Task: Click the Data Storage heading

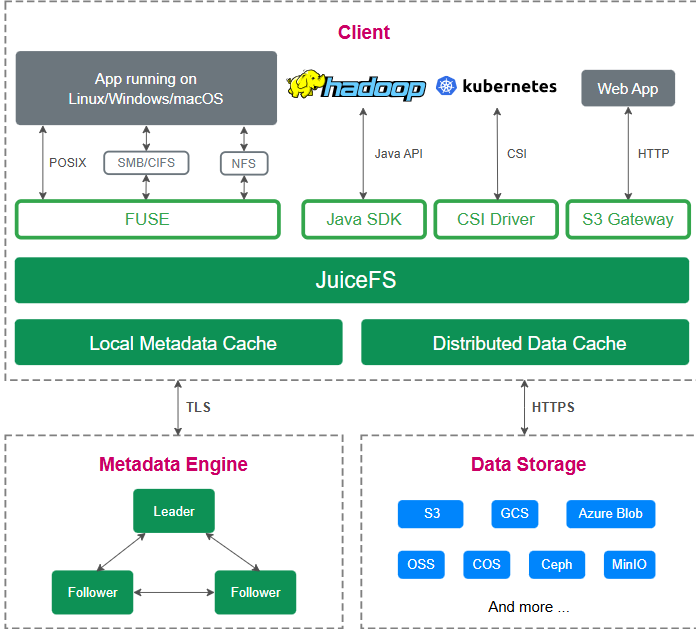Action: 528,465
